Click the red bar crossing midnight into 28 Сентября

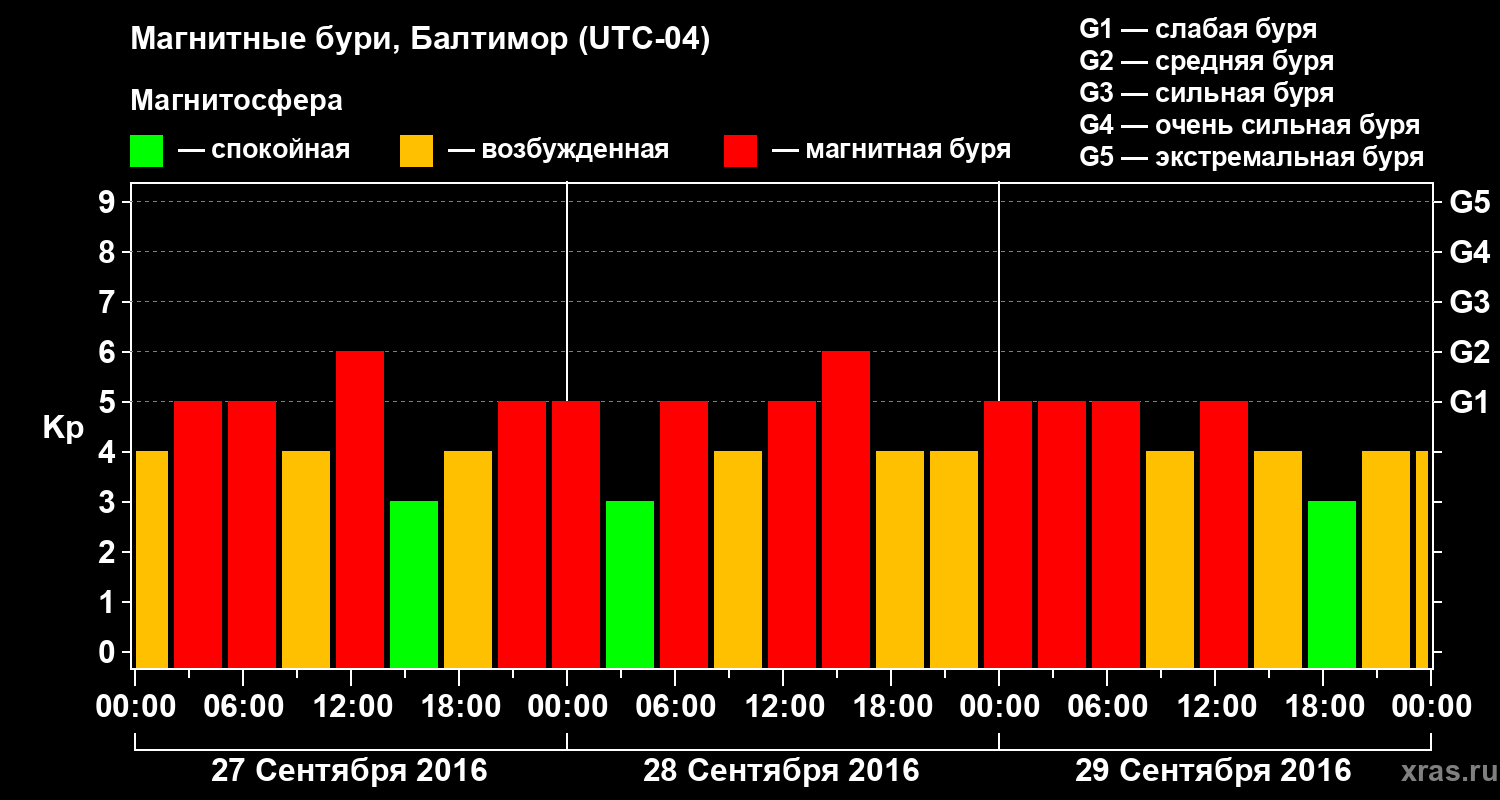pos(576,535)
